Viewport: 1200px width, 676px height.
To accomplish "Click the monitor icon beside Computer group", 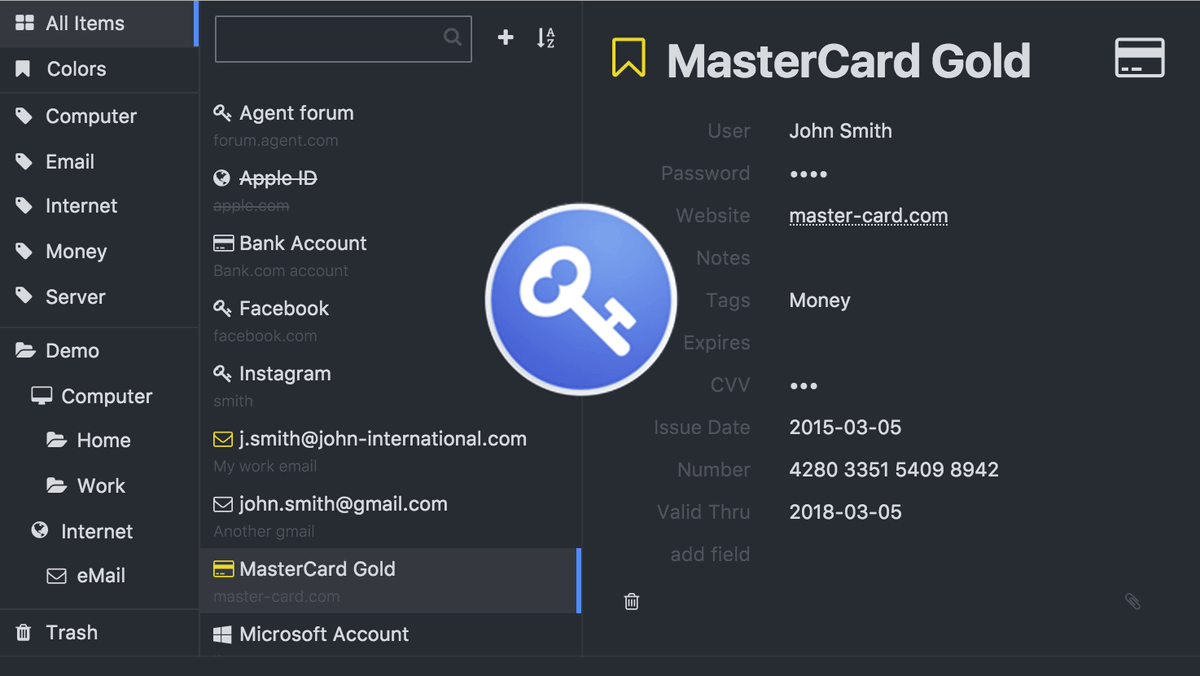I will coord(41,395).
